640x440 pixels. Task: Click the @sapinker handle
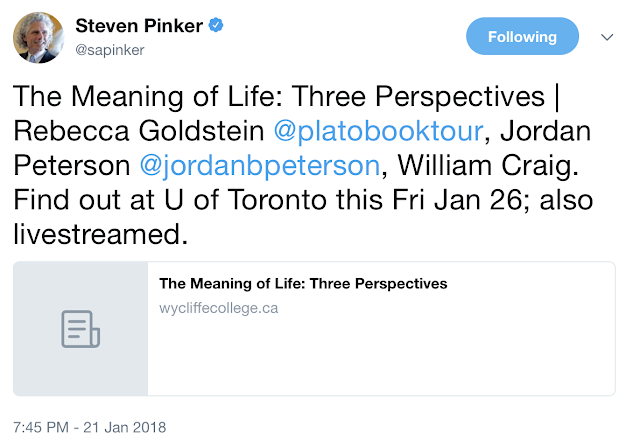(109, 47)
